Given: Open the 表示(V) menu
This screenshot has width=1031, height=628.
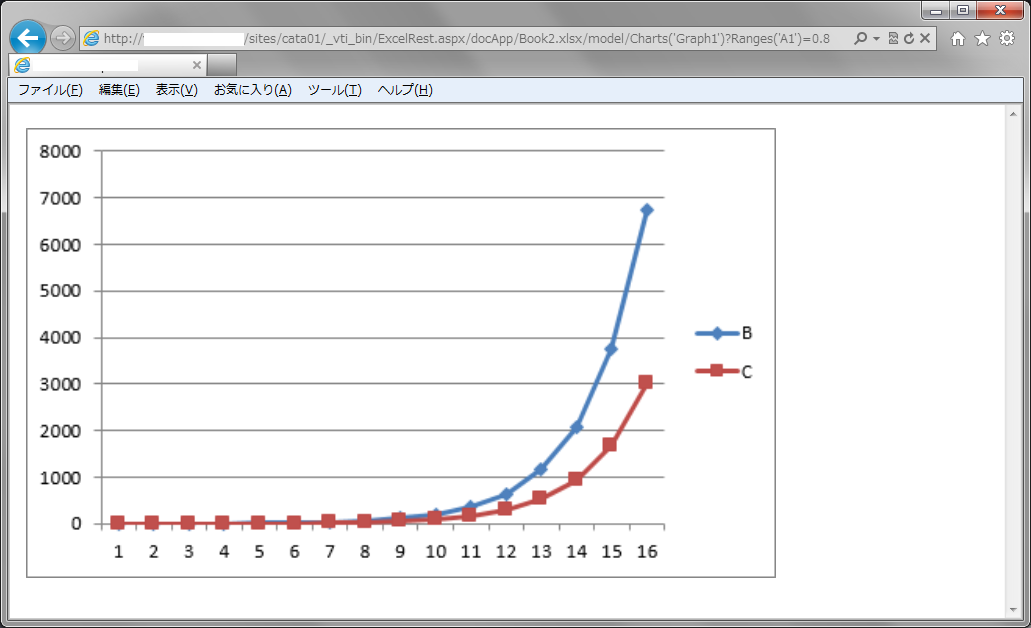Looking at the screenshot, I should [x=176, y=90].
